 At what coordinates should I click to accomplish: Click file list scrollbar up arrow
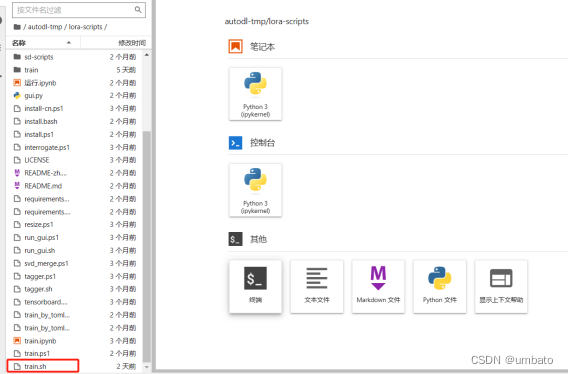pos(147,55)
